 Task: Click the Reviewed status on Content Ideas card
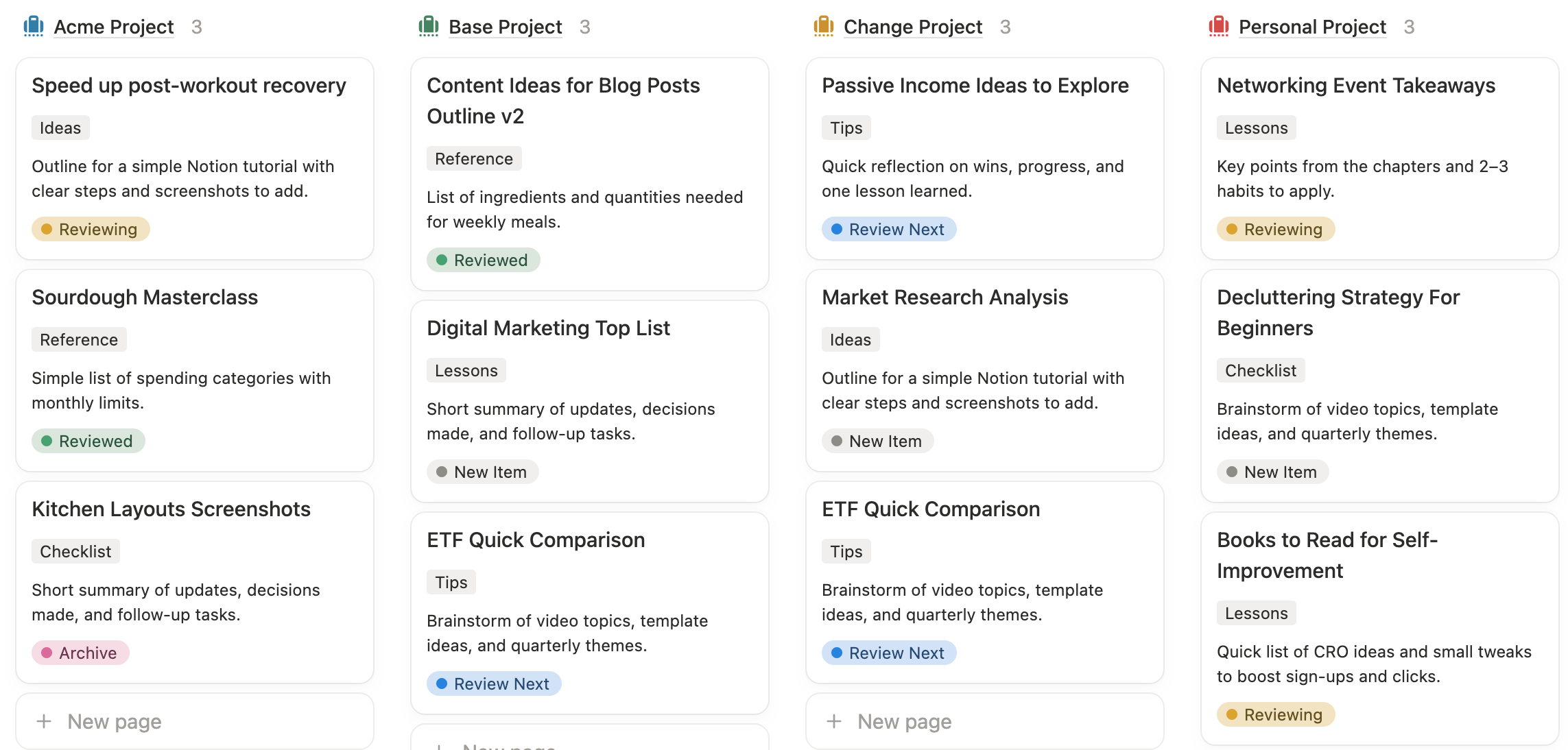point(483,260)
